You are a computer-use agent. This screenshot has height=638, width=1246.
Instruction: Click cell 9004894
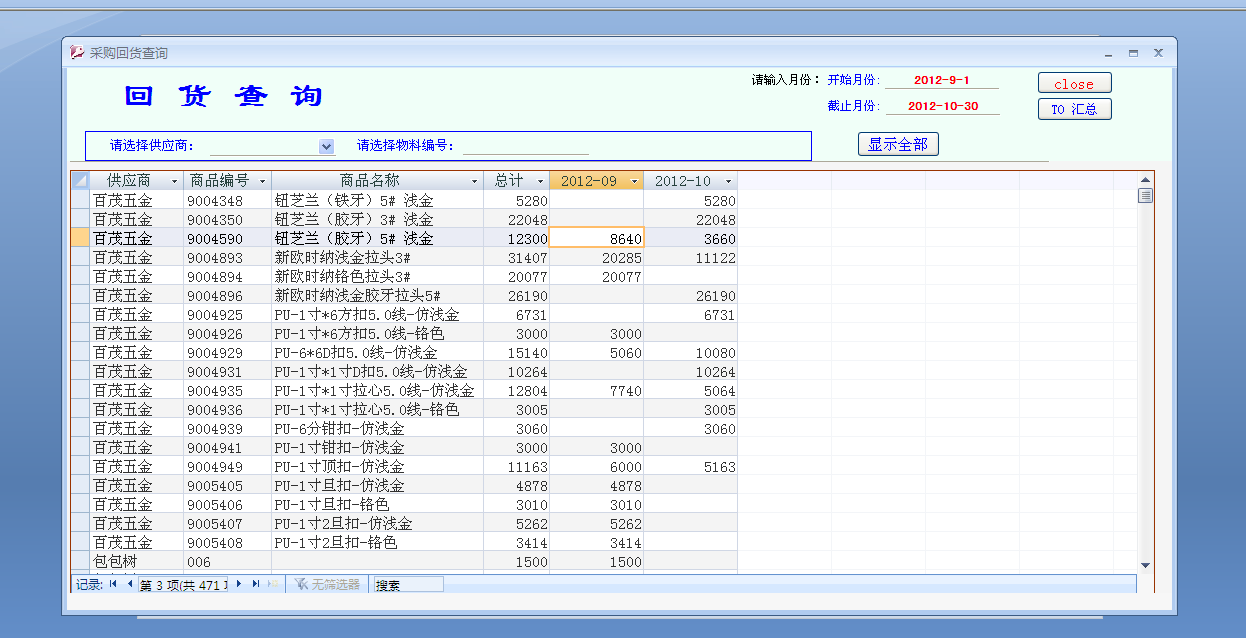[227, 276]
